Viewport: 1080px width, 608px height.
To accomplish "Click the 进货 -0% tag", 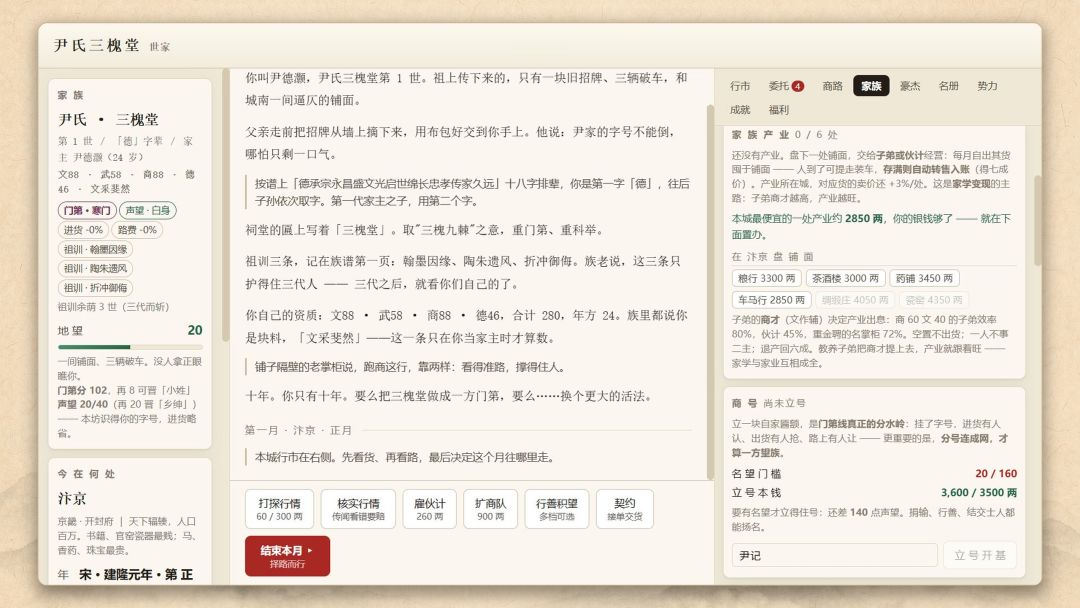I will (x=83, y=230).
